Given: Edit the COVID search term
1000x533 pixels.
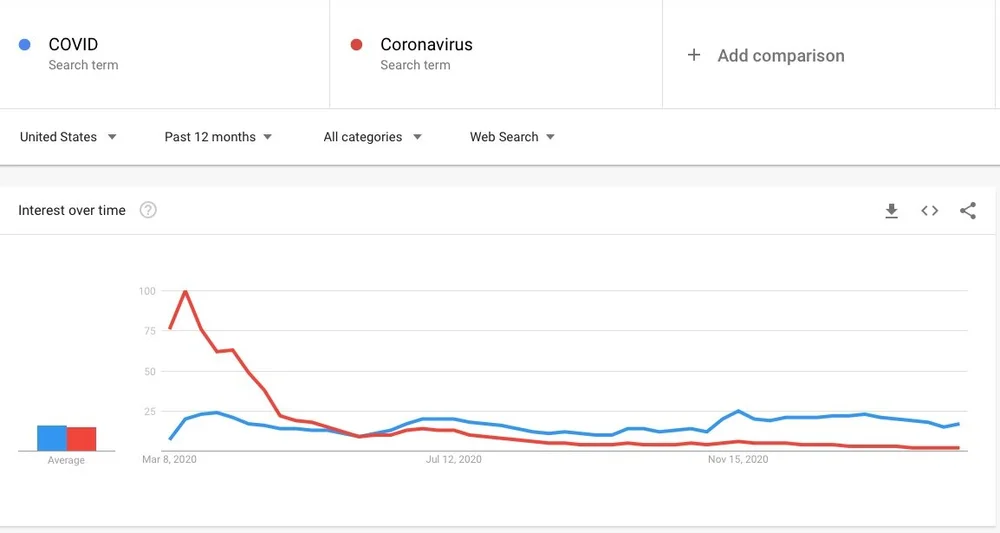Looking at the screenshot, I should (x=73, y=45).
